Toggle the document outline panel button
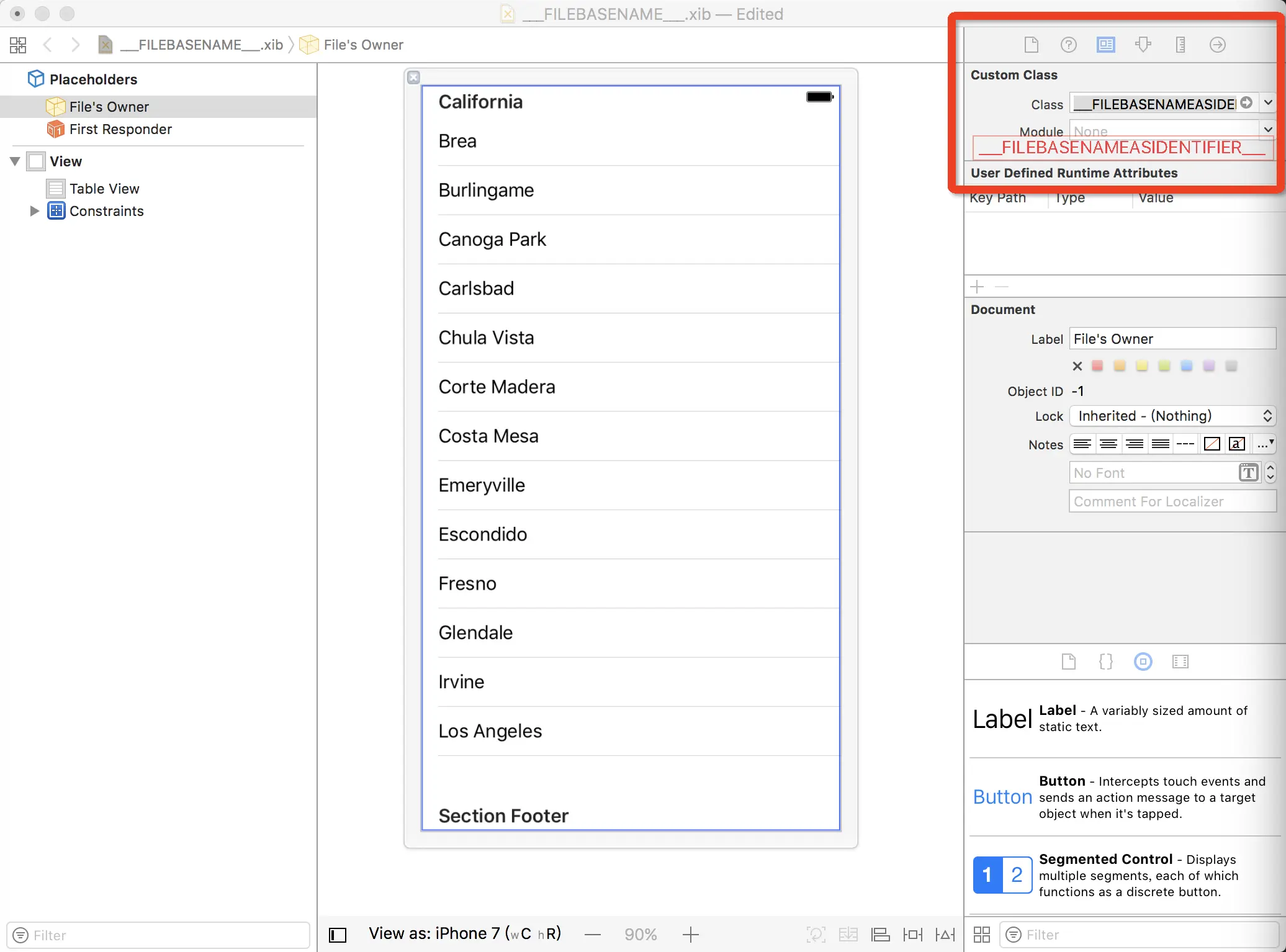This screenshot has width=1286, height=952. pyautogui.click(x=338, y=935)
